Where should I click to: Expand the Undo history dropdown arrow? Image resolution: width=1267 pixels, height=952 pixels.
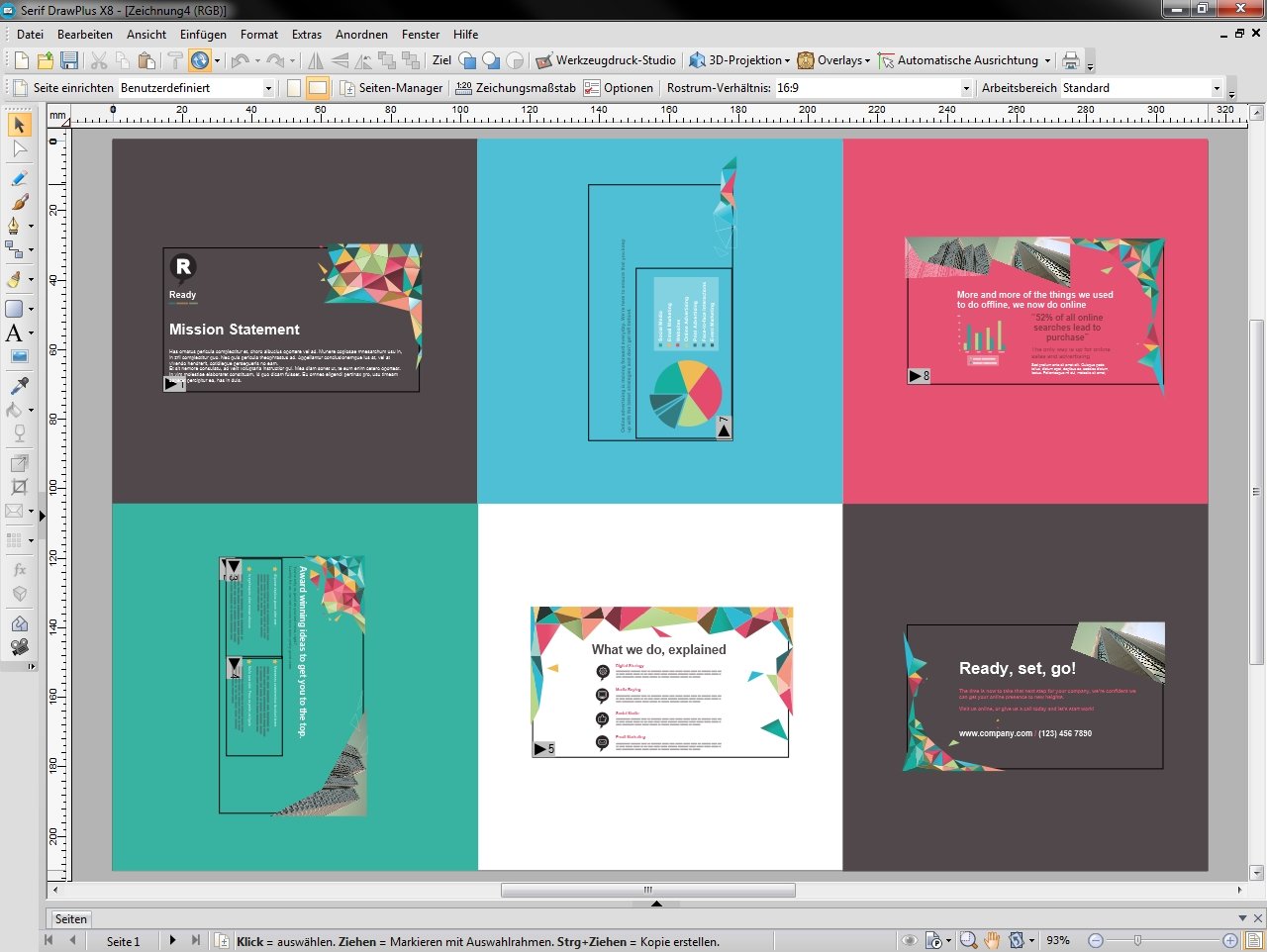click(x=257, y=61)
